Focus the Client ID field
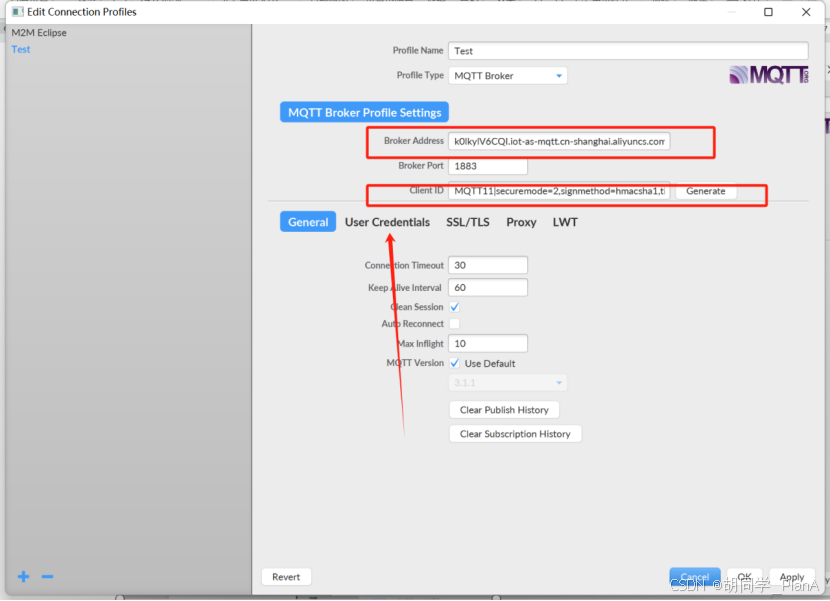The height and width of the screenshot is (601, 830). pos(559,191)
